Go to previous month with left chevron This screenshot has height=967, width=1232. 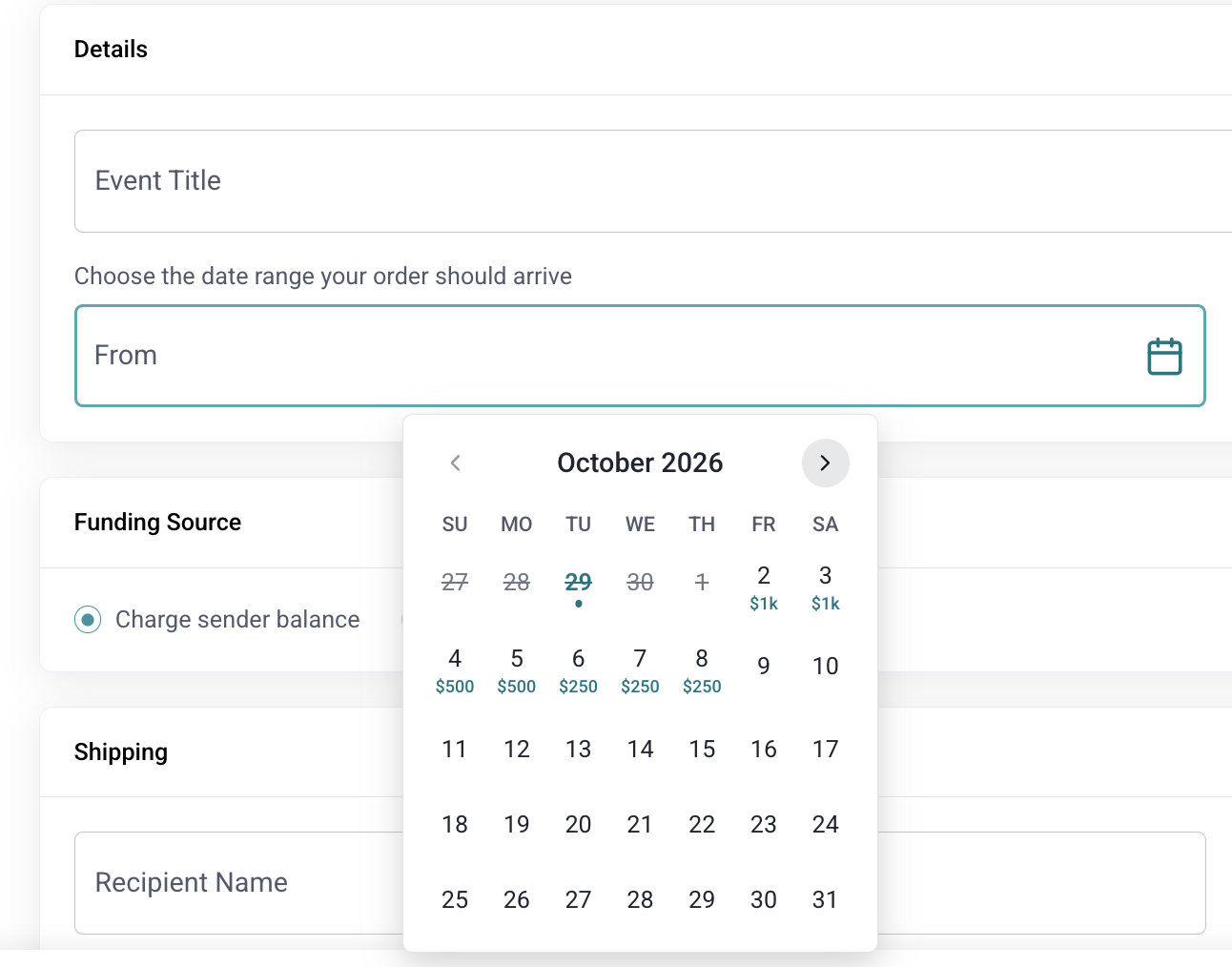coord(455,463)
